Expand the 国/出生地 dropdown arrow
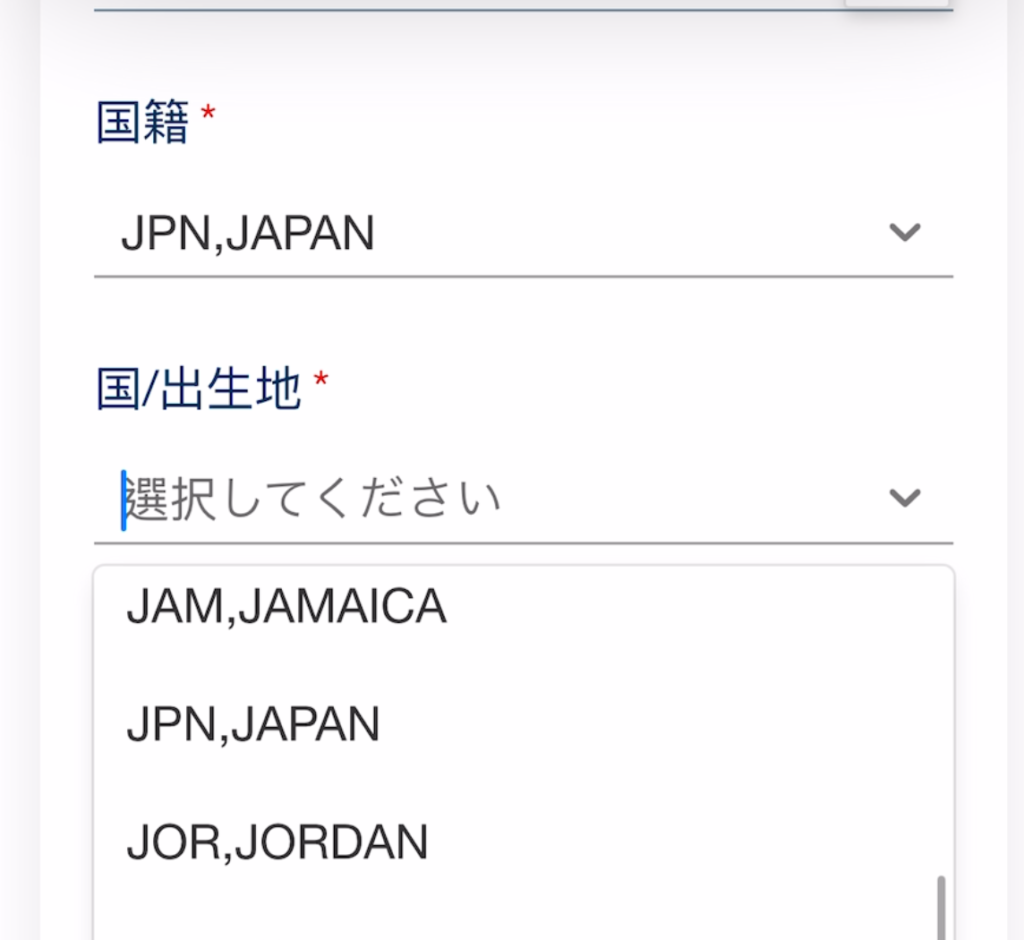The width and height of the screenshot is (1024, 940). coord(904,497)
